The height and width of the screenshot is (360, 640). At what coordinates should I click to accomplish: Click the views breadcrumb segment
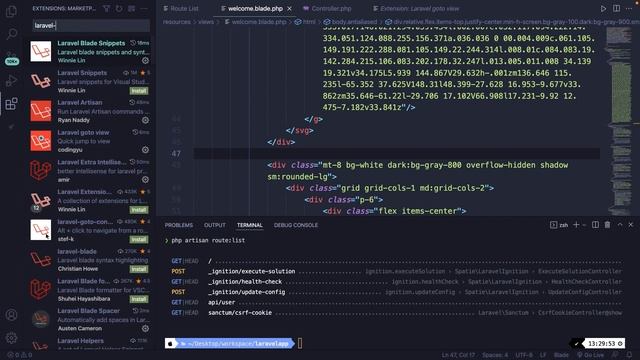[206, 22]
